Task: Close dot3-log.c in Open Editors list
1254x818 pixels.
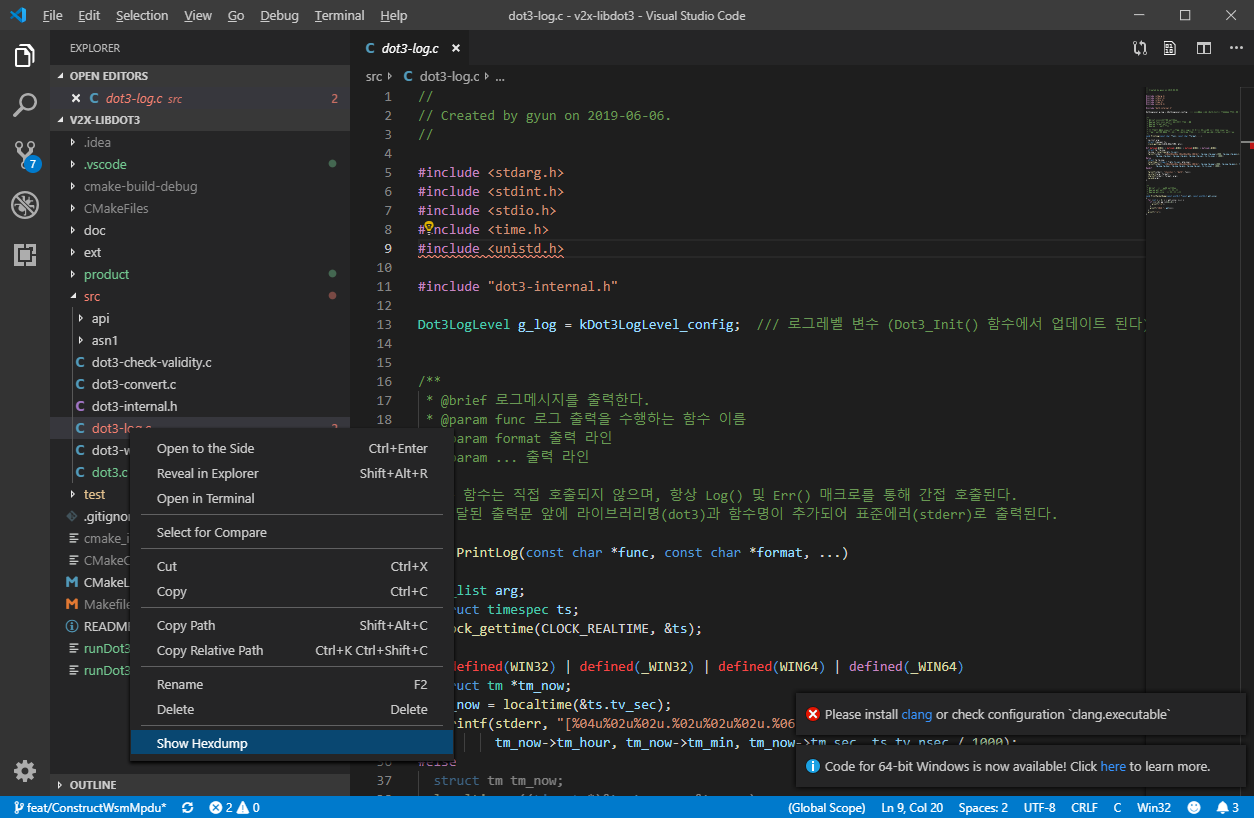Action: (76, 98)
